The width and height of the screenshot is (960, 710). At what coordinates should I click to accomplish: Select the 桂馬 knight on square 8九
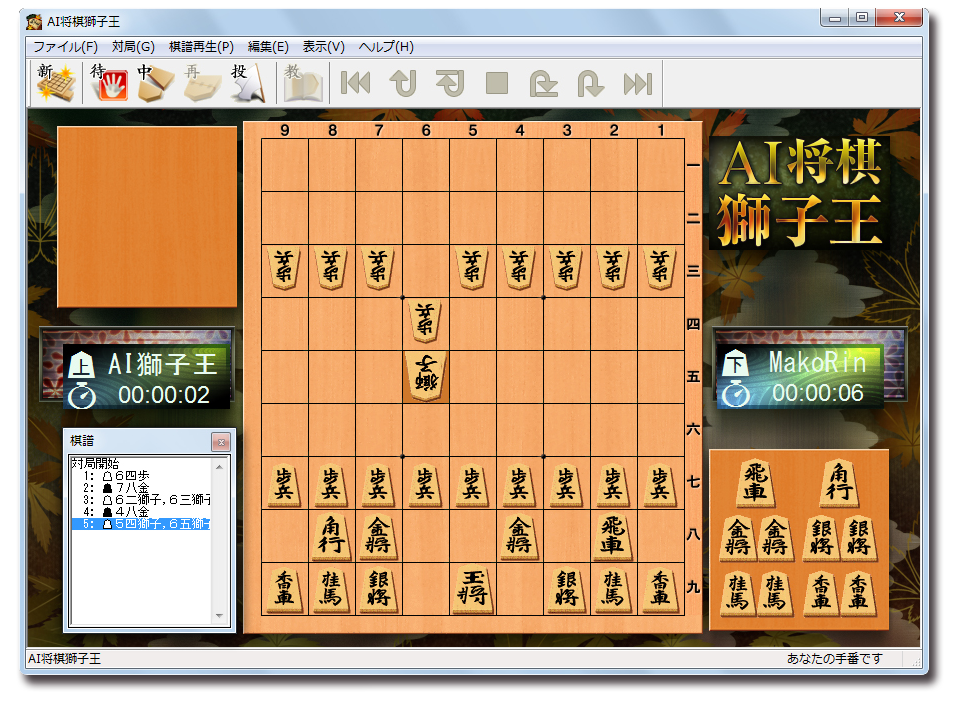pyautogui.click(x=331, y=589)
